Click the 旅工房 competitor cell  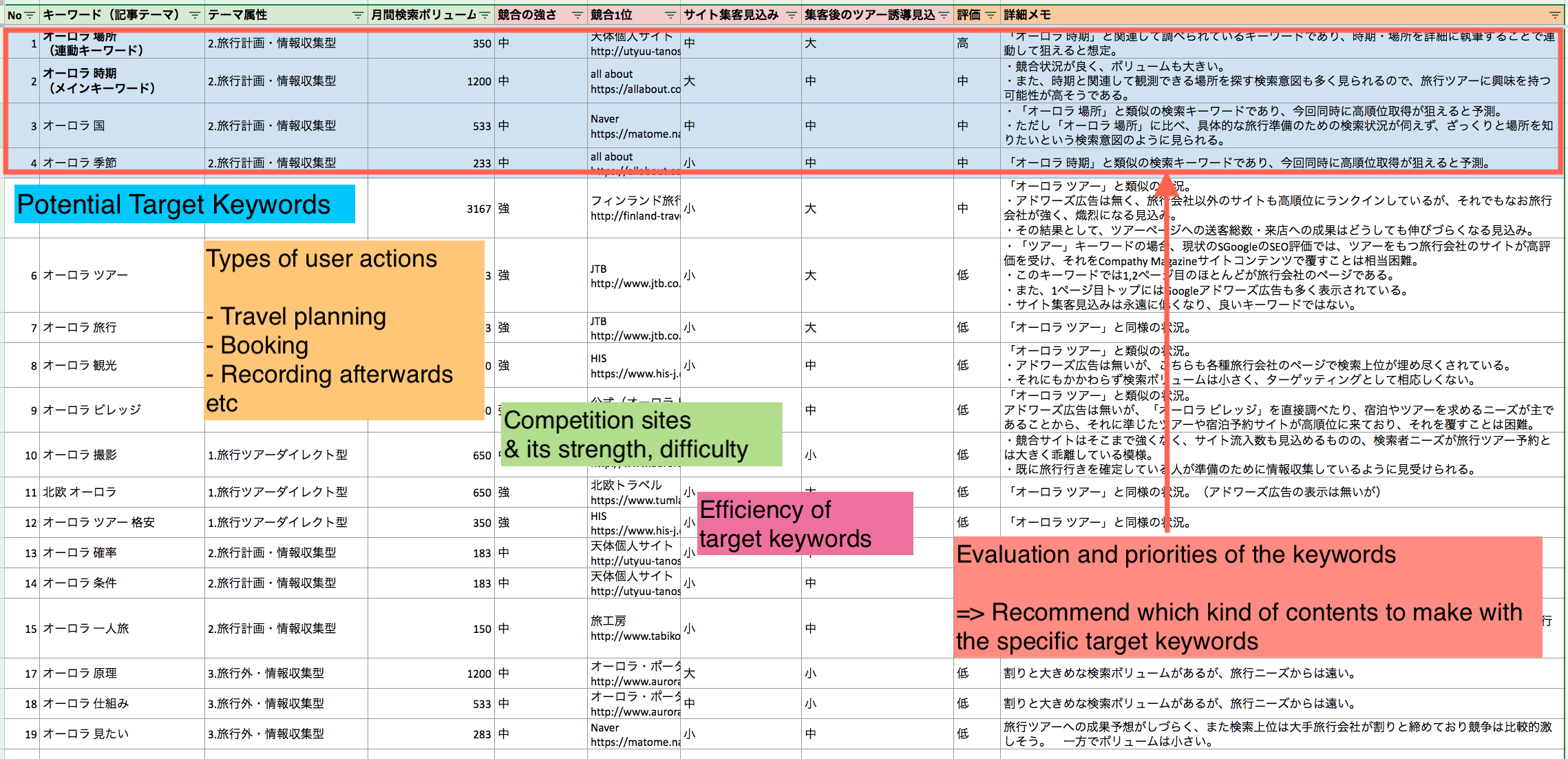634,629
